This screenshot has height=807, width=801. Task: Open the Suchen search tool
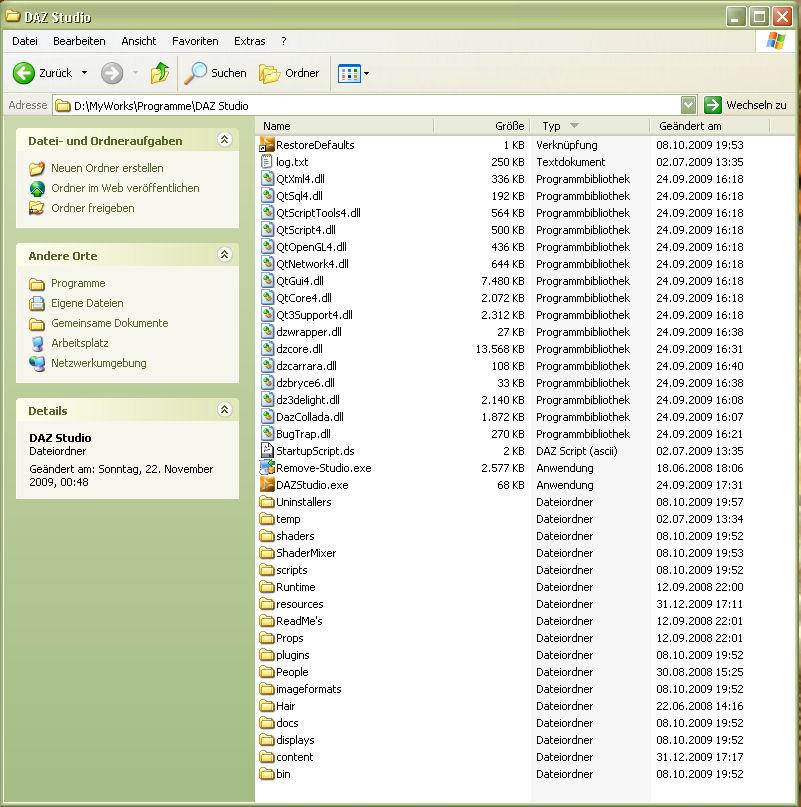[x=216, y=73]
